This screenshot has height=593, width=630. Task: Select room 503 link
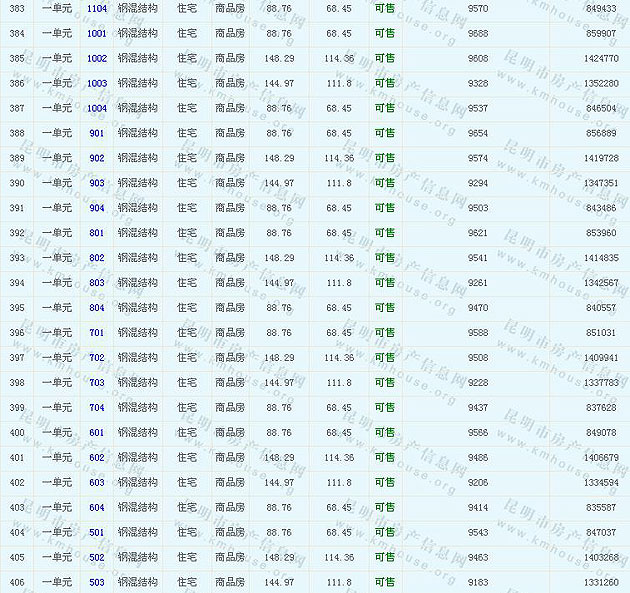pos(97,583)
